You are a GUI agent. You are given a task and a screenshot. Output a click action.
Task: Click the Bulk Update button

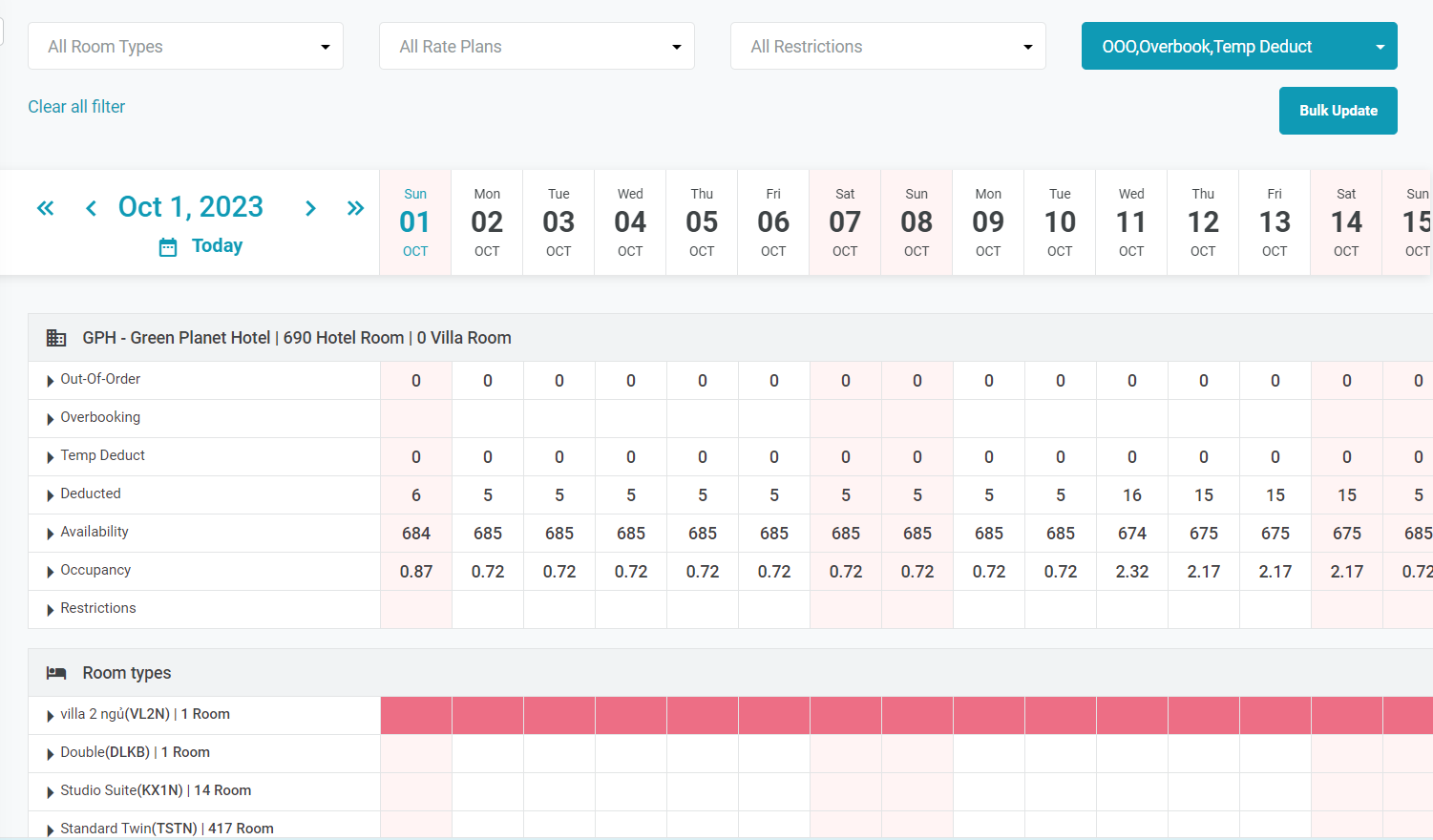pos(1338,111)
